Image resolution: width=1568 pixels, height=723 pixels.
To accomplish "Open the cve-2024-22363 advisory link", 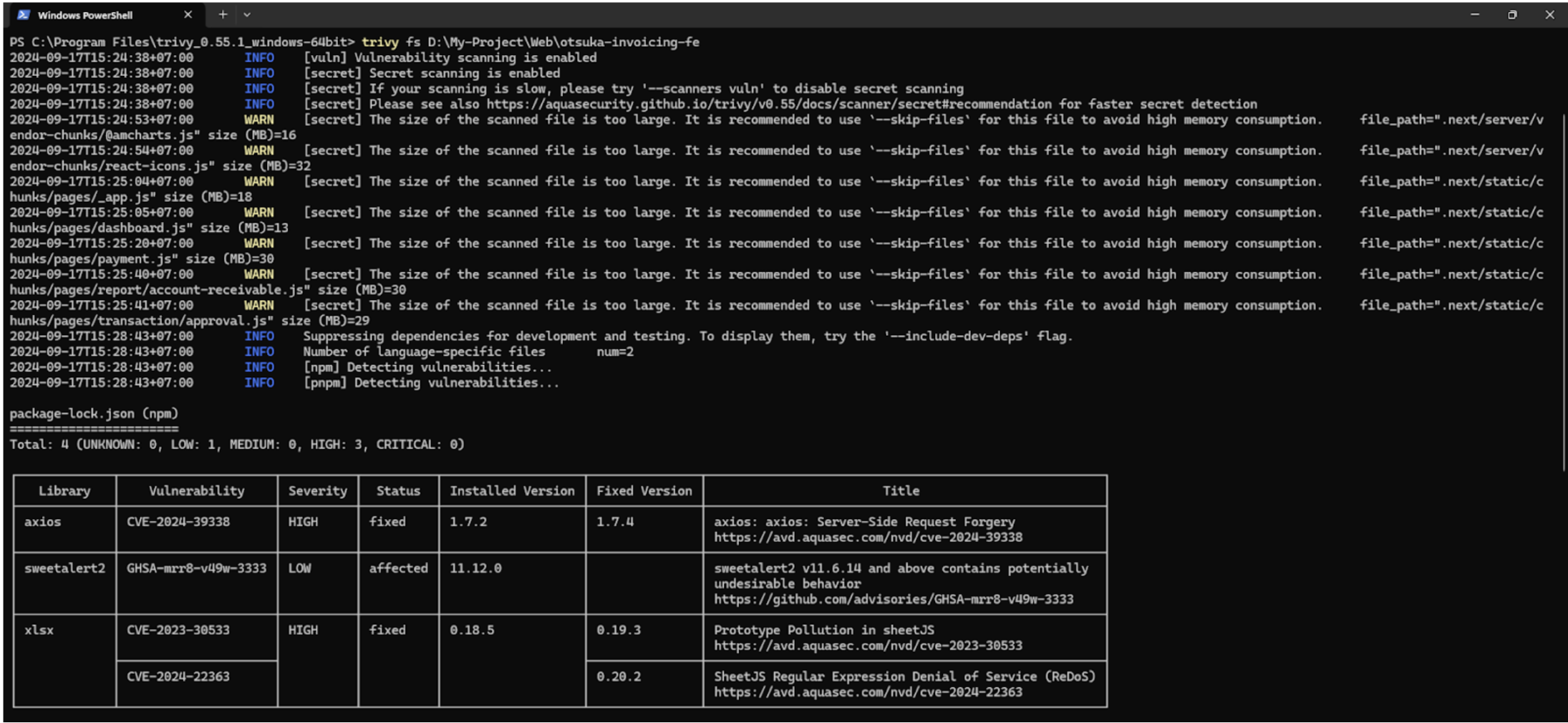I will point(868,692).
